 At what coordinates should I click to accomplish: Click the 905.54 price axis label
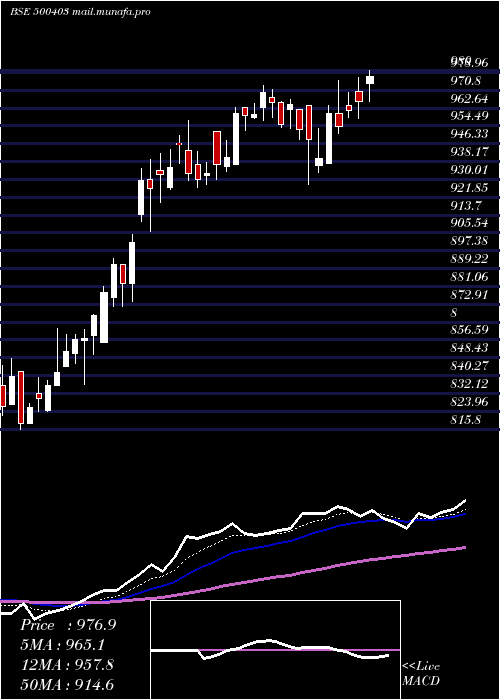(469, 223)
